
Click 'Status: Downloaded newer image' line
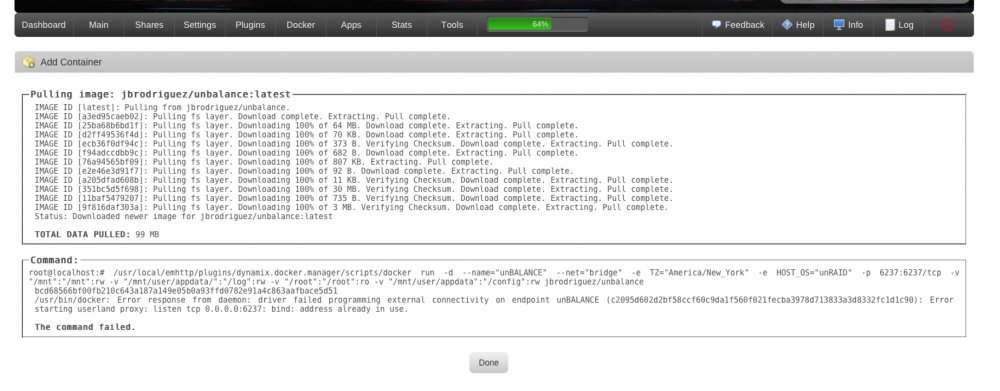pyautogui.click(x=184, y=216)
